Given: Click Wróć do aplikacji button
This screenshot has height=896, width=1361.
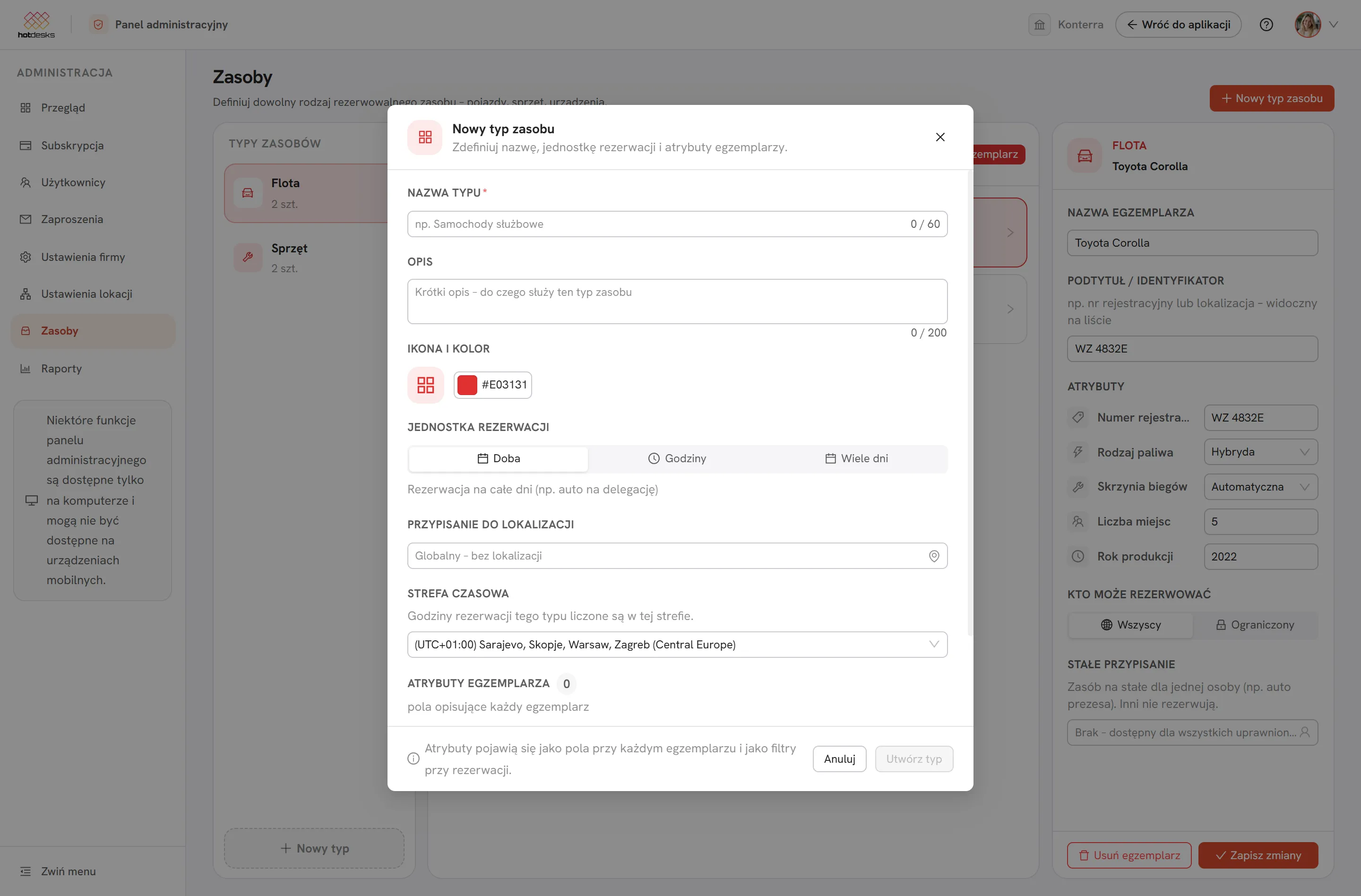Looking at the screenshot, I should pyautogui.click(x=1178, y=25).
